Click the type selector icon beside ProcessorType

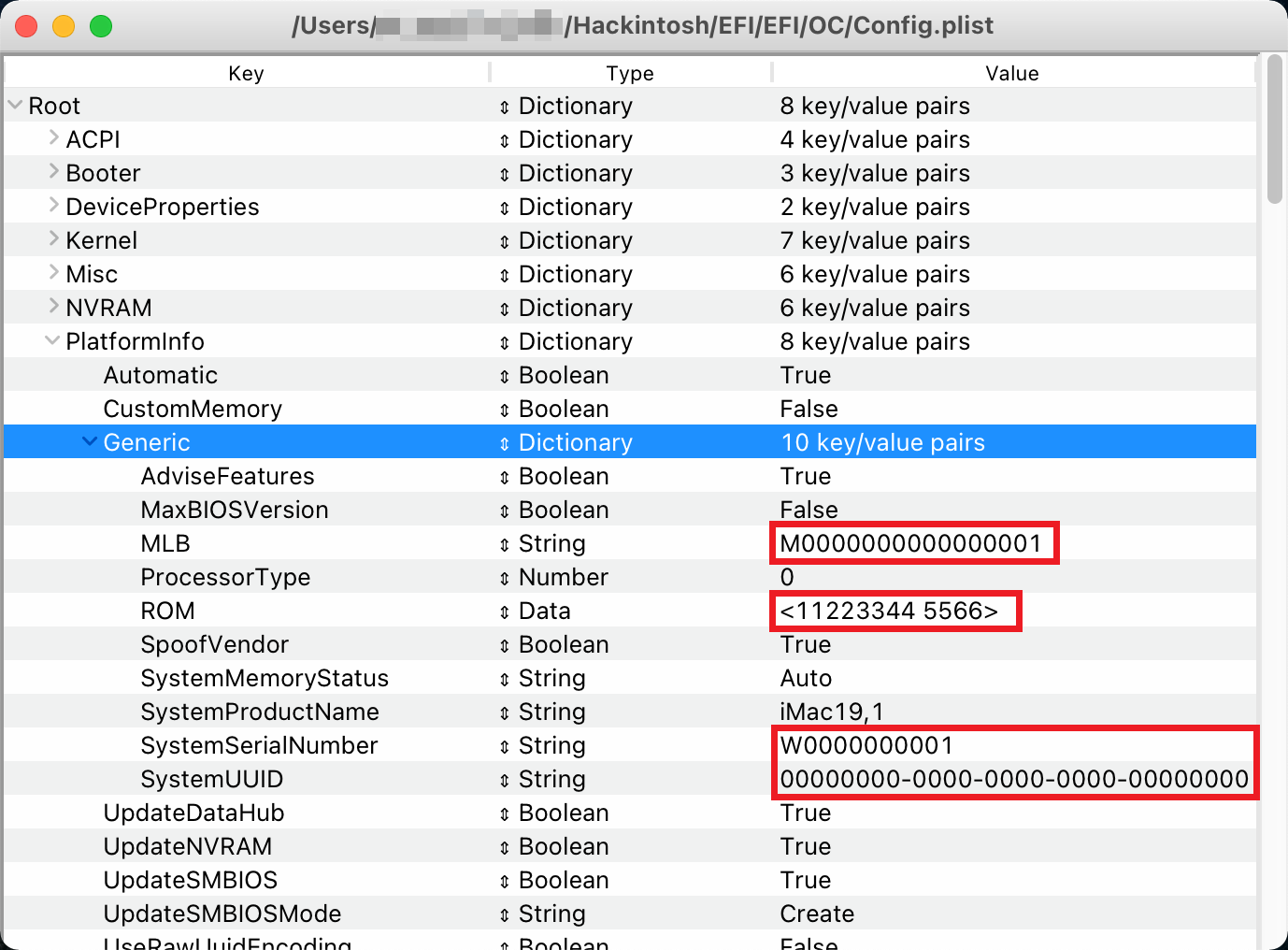click(505, 577)
